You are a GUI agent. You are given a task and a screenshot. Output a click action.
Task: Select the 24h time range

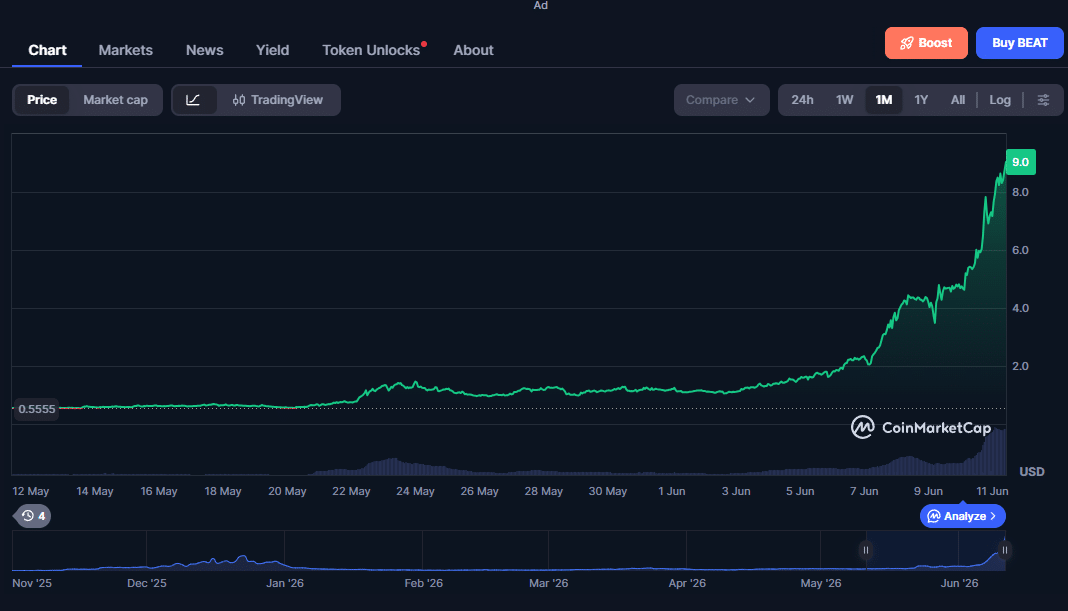[x=802, y=100]
